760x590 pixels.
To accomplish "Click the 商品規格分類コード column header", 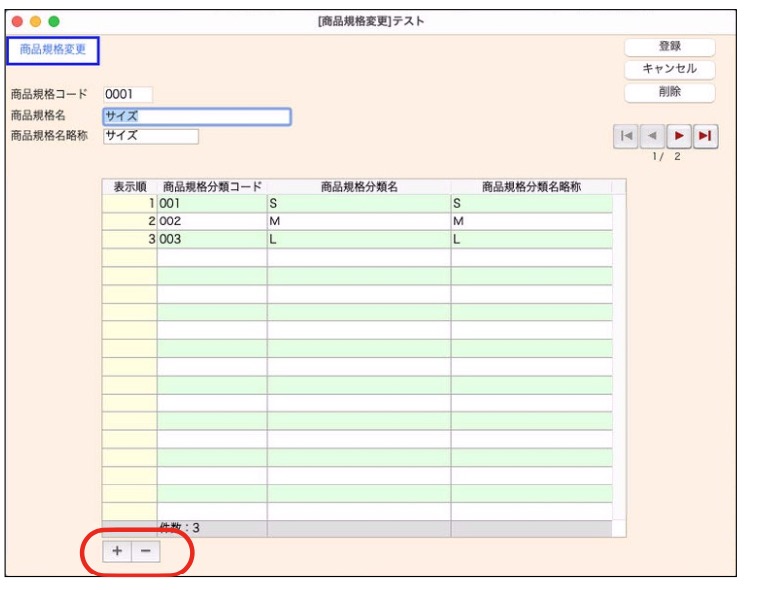I will pyautogui.click(x=212, y=186).
